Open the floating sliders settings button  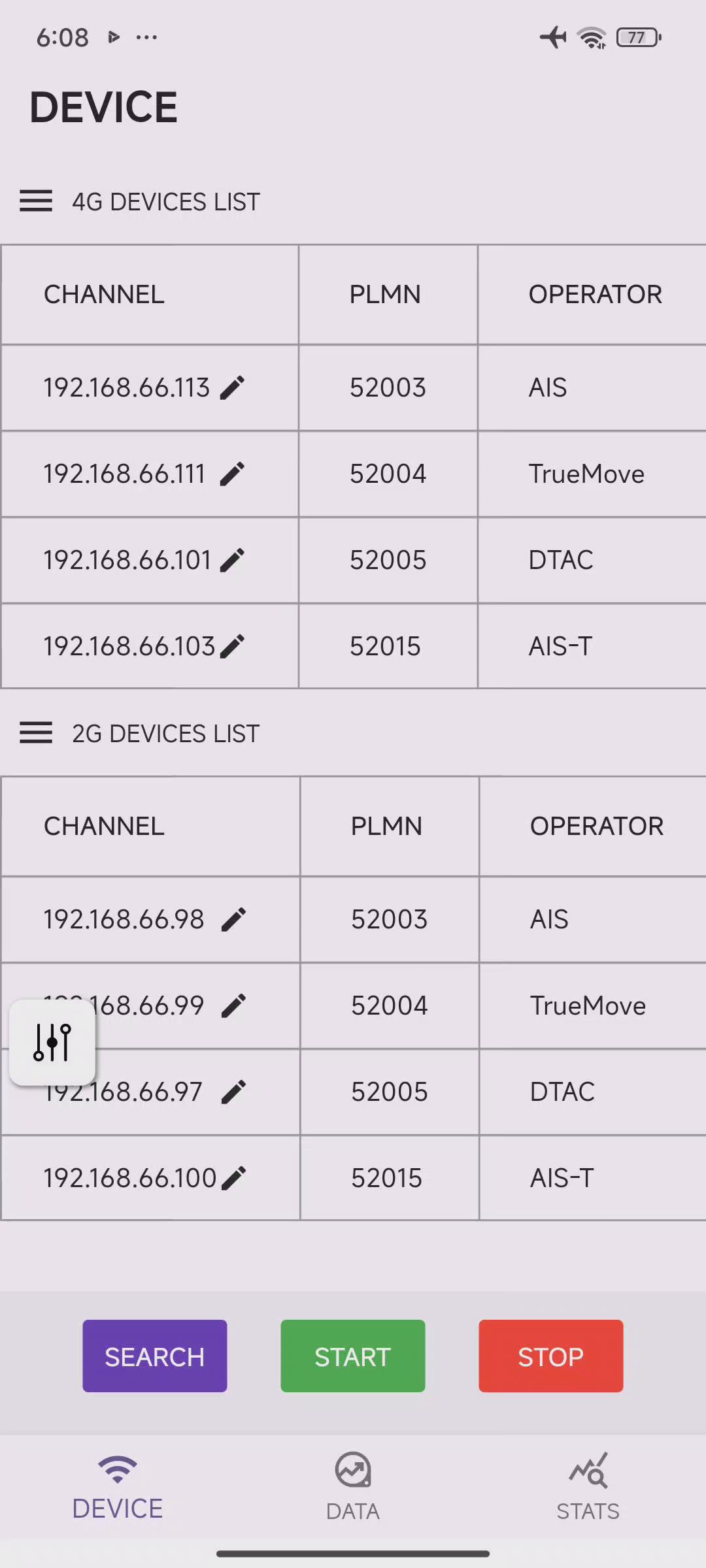52,1042
